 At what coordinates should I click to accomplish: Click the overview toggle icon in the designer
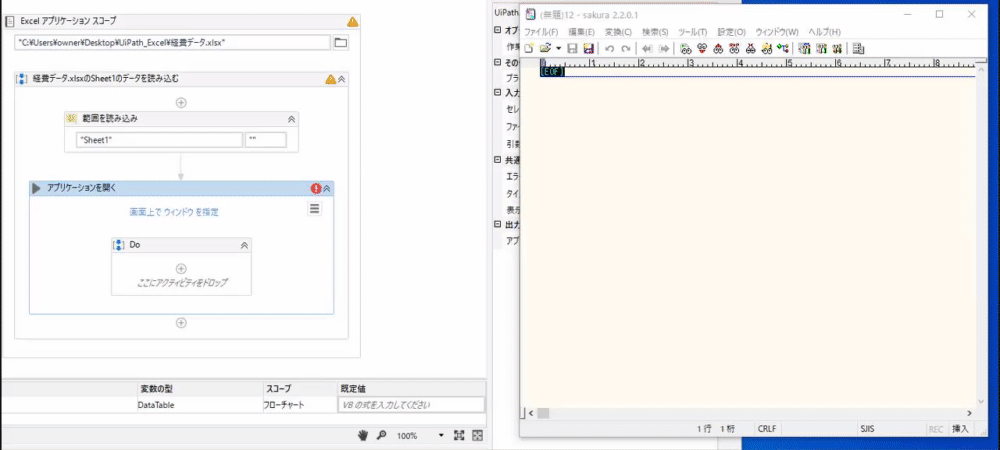coord(477,435)
